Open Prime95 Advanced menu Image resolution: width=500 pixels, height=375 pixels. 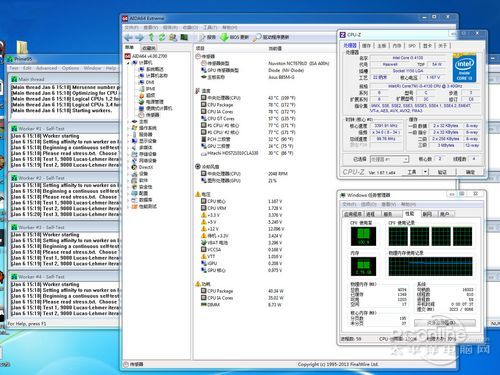pos(46,68)
